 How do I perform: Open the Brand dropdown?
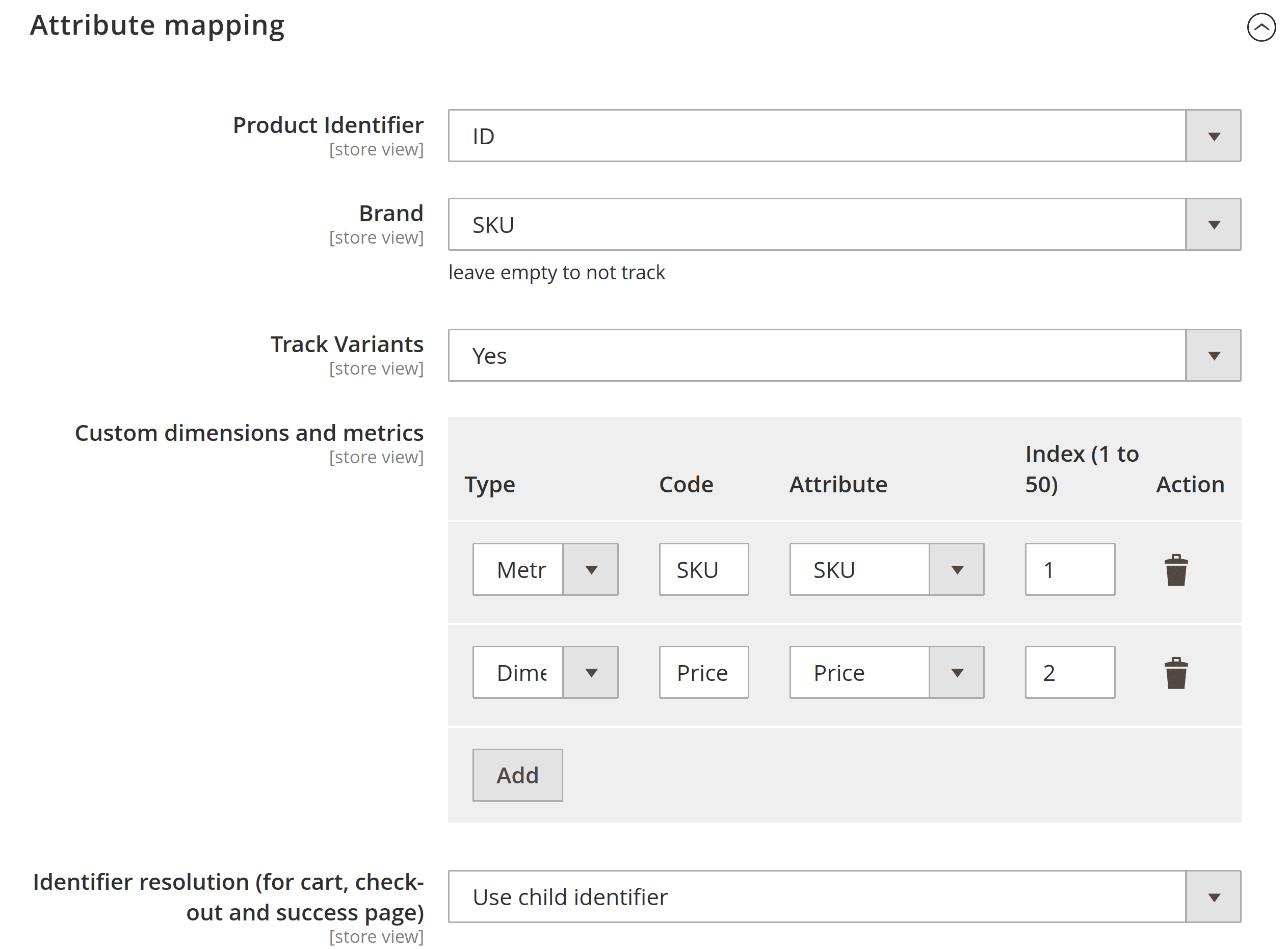(844, 224)
